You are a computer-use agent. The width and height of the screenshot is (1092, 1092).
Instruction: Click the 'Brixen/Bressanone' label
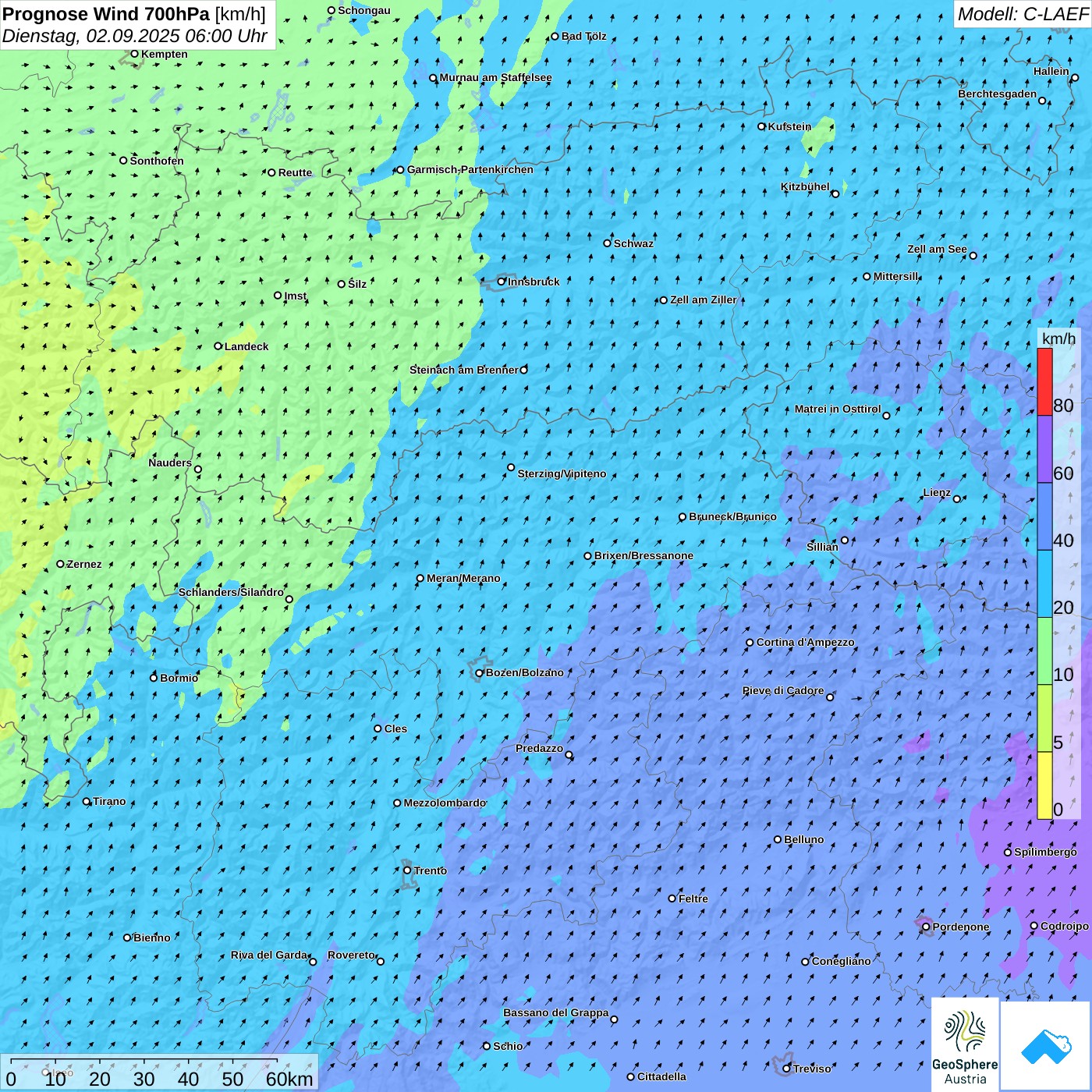tap(644, 555)
